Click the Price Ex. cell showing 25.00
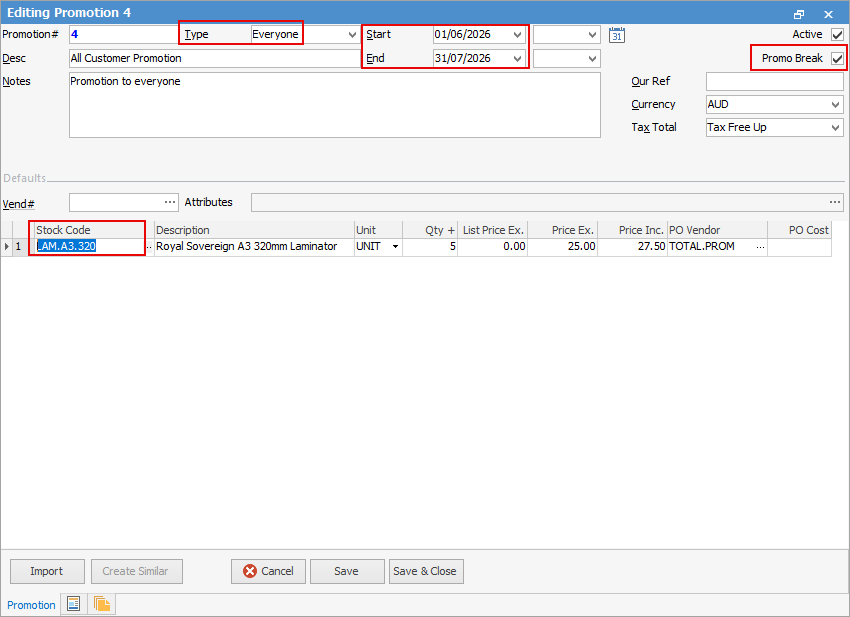The height and width of the screenshot is (617, 850). pos(562,247)
